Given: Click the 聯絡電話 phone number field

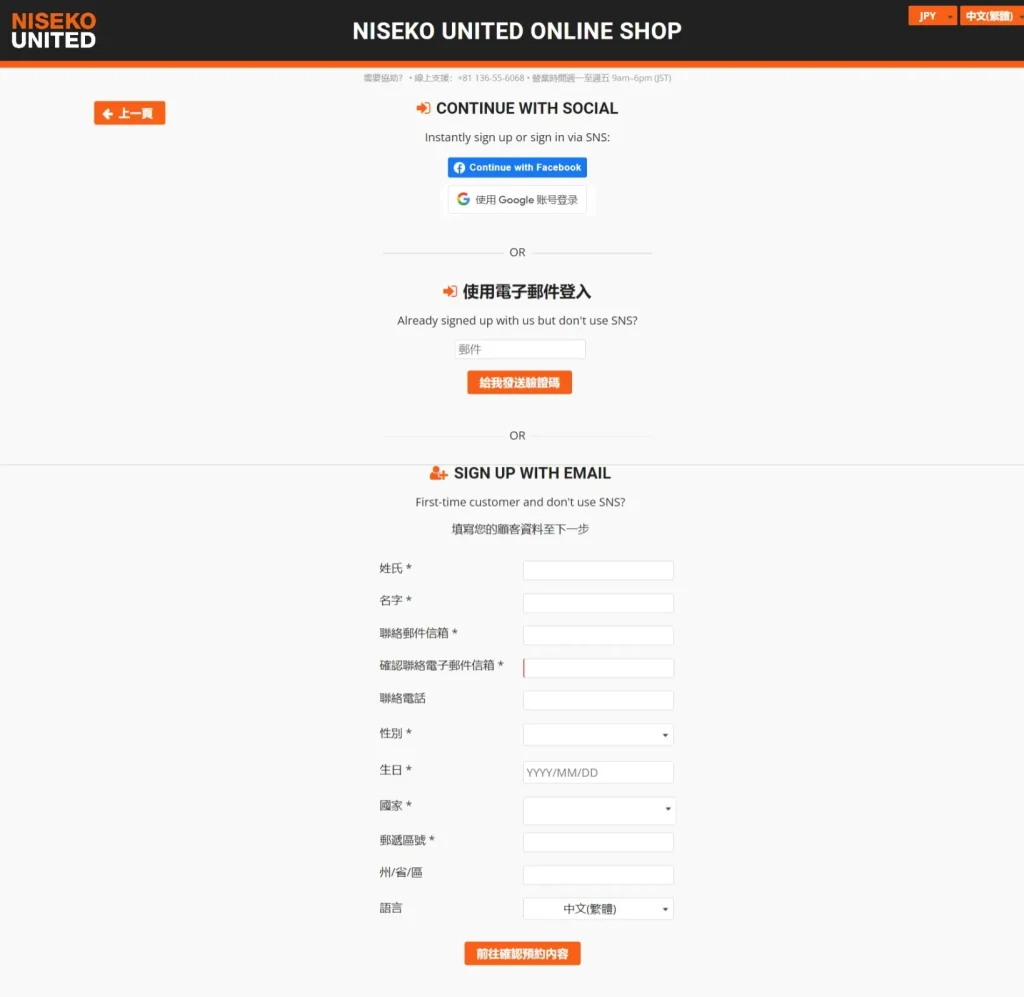Looking at the screenshot, I should (x=598, y=700).
